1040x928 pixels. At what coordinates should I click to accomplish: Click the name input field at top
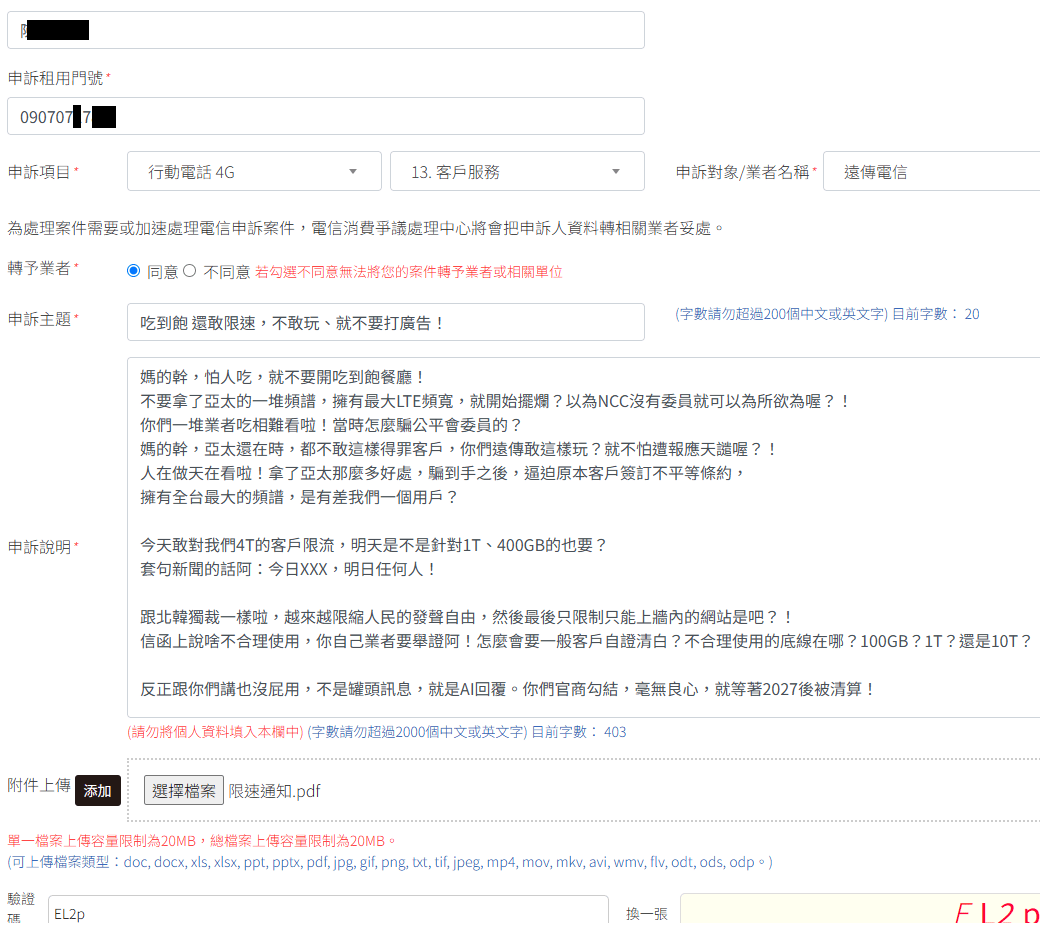pyautogui.click(x=326, y=30)
